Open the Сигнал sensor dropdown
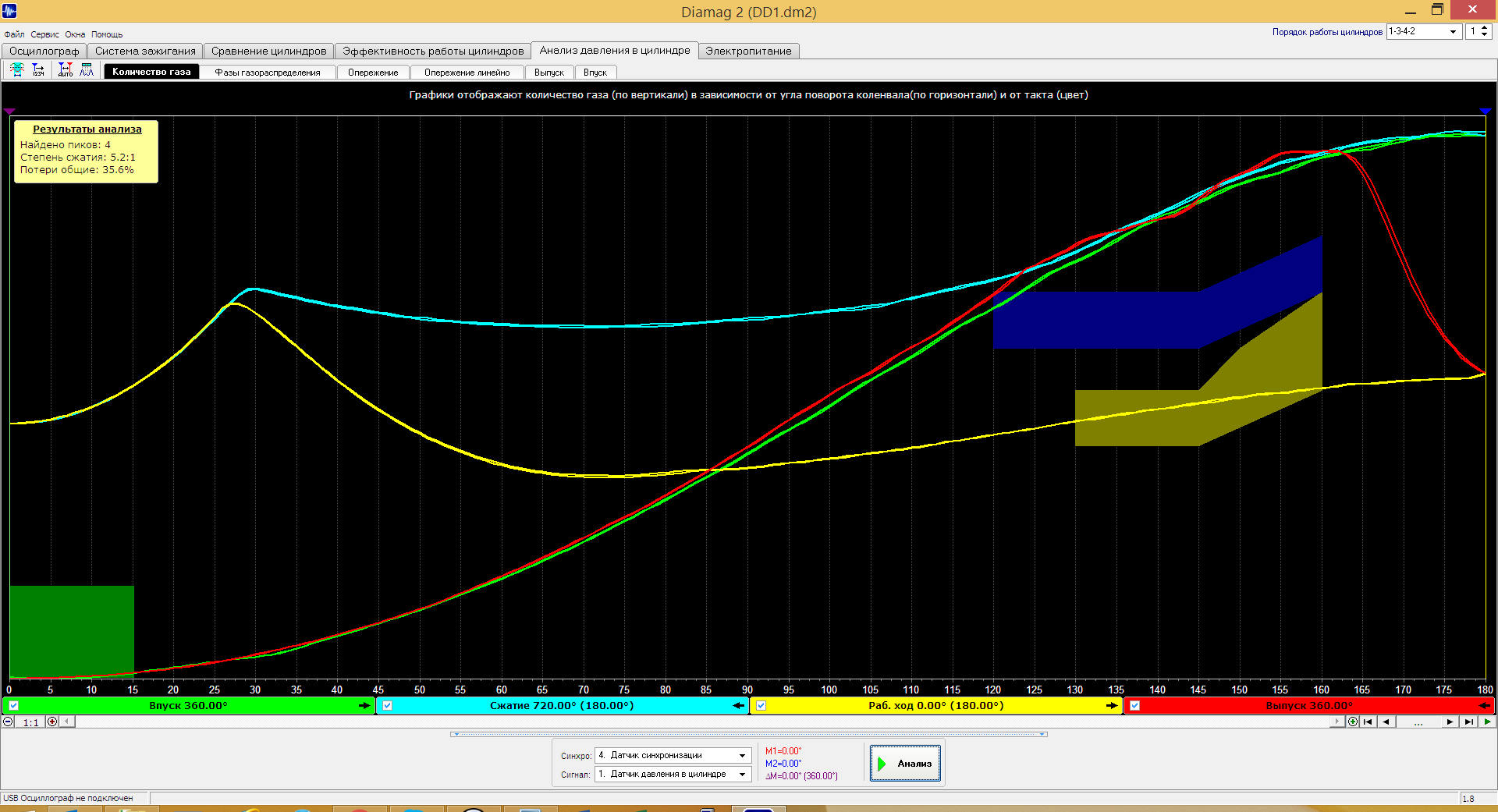 (x=673, y=774)
